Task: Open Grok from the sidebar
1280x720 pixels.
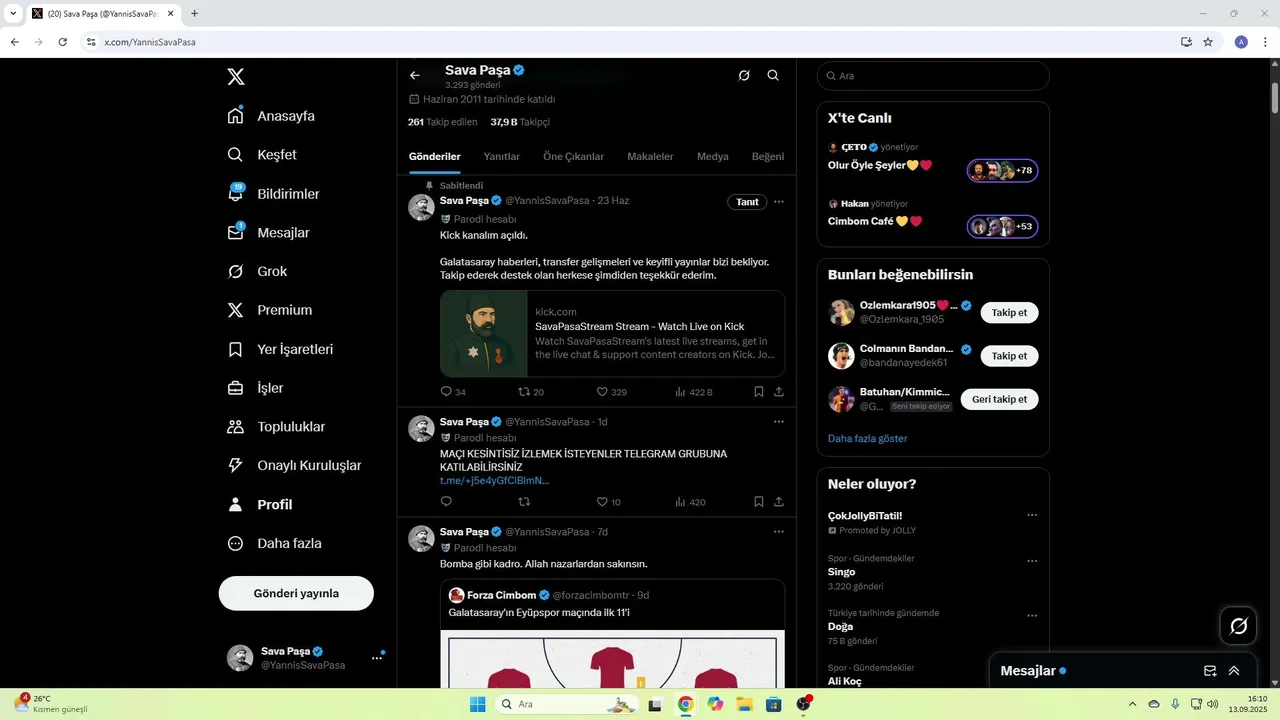Action: [x=257, y=271]
